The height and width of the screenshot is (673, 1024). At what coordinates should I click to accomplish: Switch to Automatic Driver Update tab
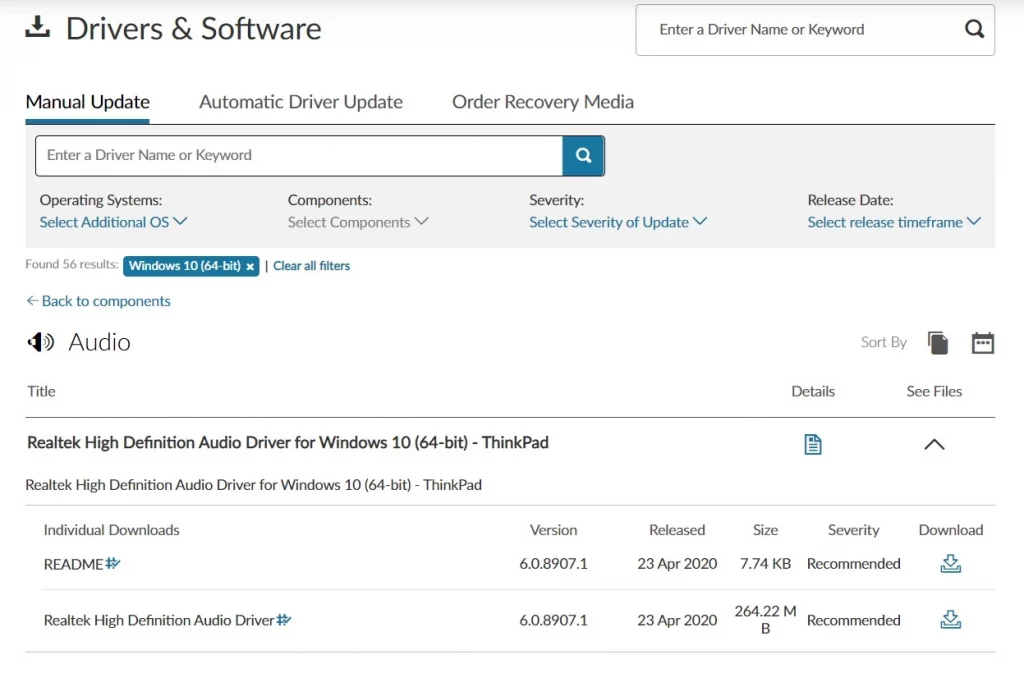300,102
